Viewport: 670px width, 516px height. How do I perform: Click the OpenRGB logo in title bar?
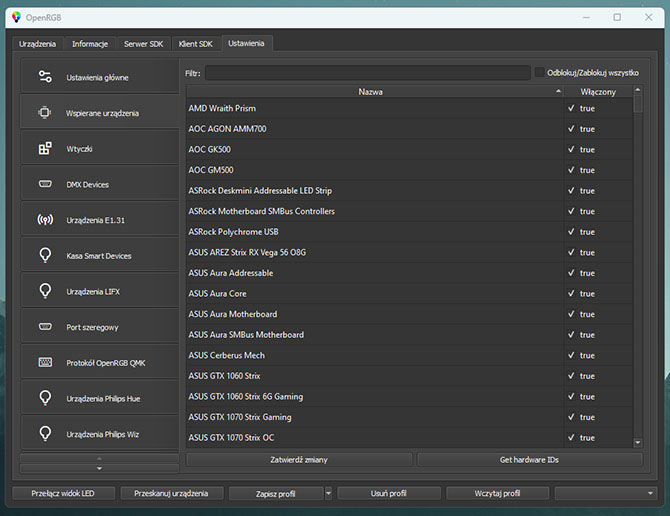16,17
